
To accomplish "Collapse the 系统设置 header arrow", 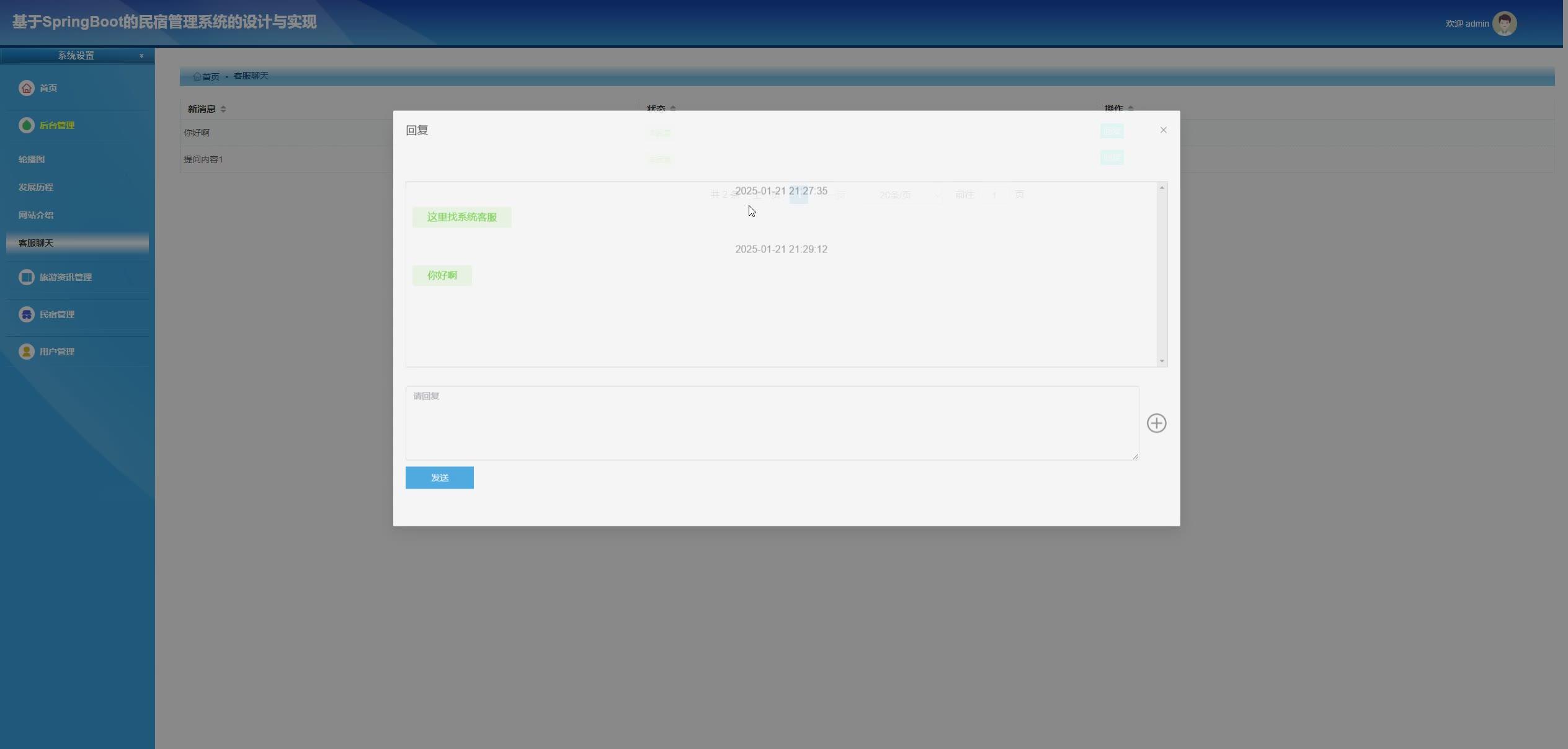I will (x=141, y=56).
